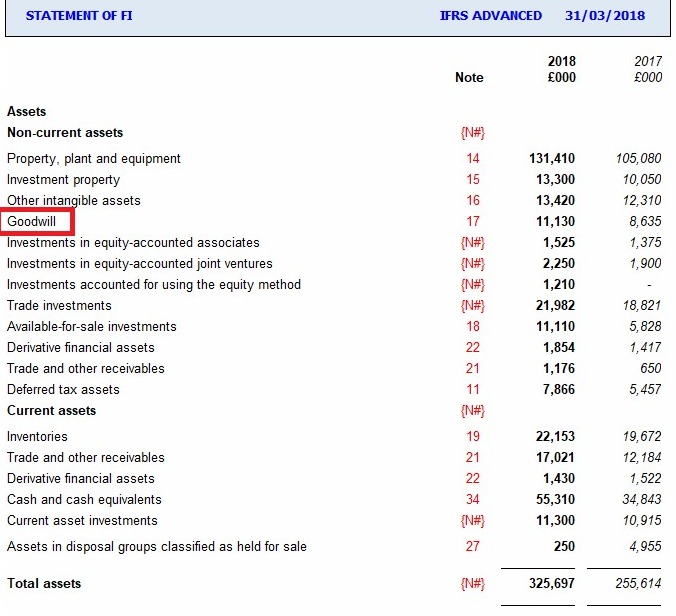Select the Investment property row label
The width and height of the screenshot is (676, 616).
pos(63,180)
